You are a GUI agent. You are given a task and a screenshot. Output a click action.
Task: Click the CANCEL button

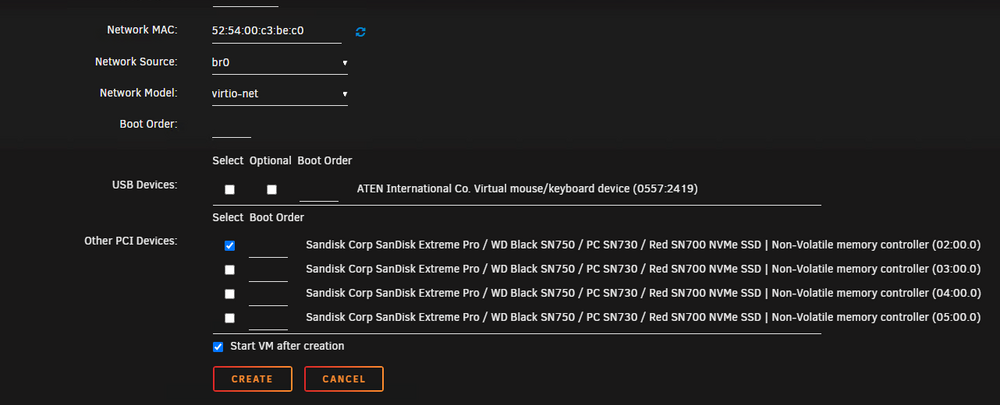coord(344,379)
